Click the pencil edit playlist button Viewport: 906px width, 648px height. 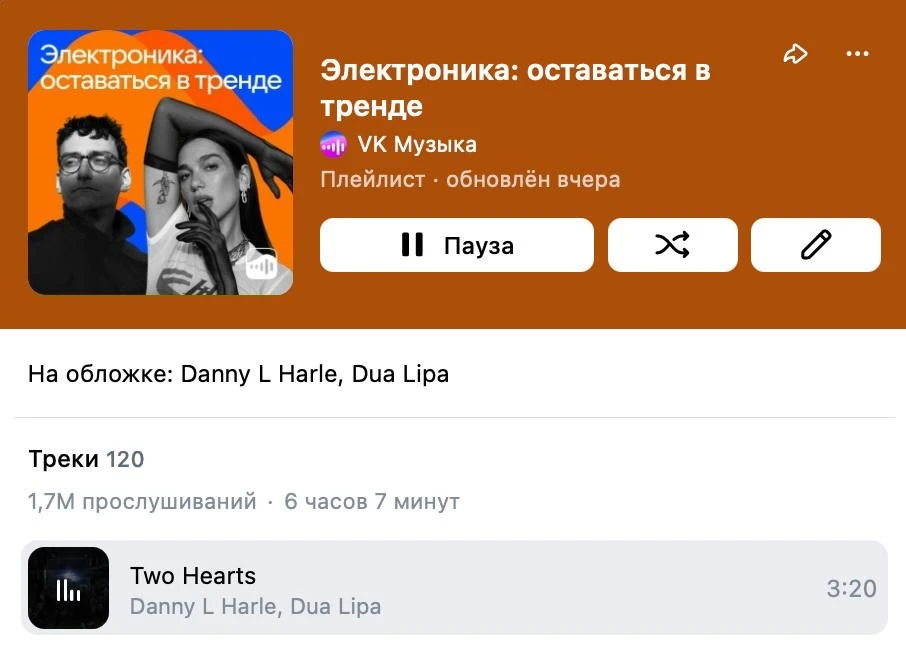(x=816, y=245)
